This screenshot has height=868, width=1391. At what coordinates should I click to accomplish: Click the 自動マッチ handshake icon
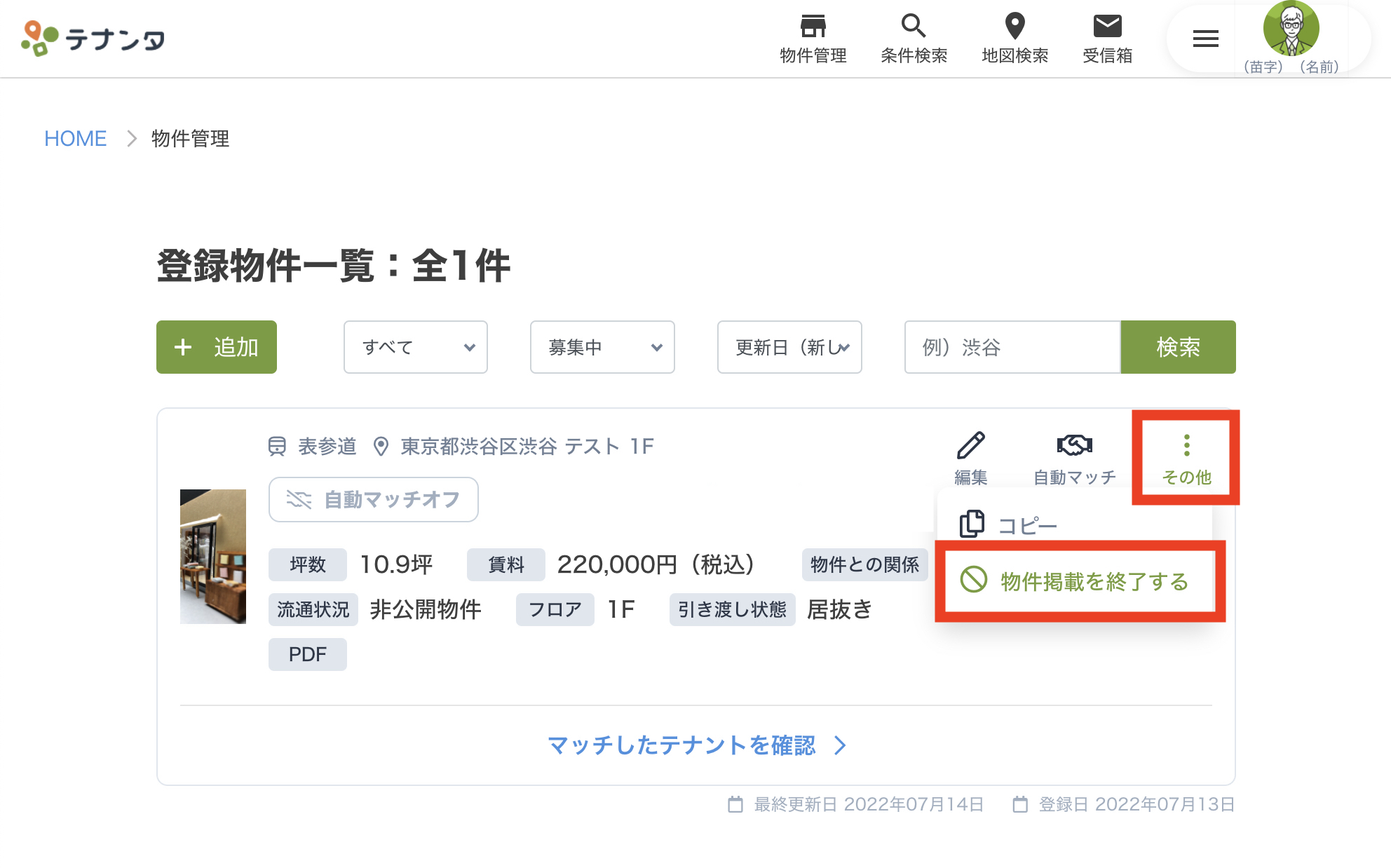pyautogui.click(x=1074, y=446)
